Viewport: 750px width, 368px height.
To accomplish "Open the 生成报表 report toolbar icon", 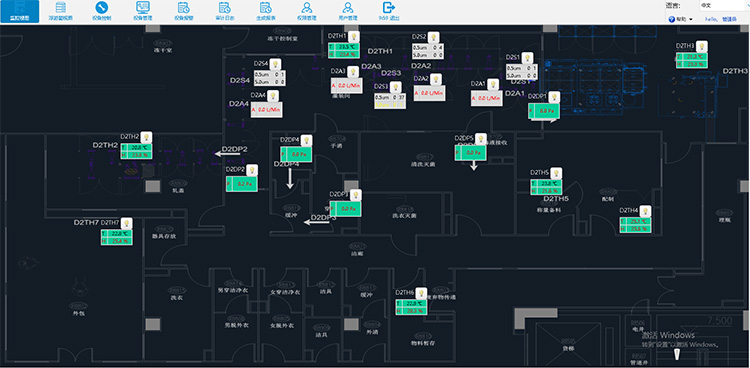I will 266,11.
